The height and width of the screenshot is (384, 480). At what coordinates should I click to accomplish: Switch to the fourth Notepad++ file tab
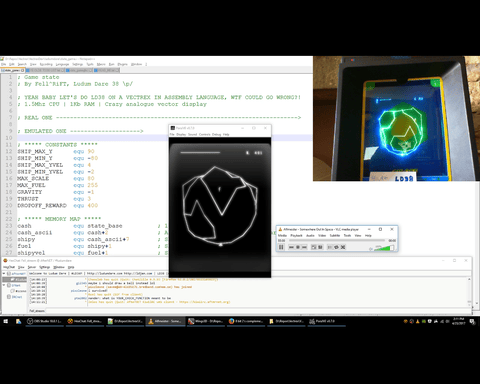107,70
